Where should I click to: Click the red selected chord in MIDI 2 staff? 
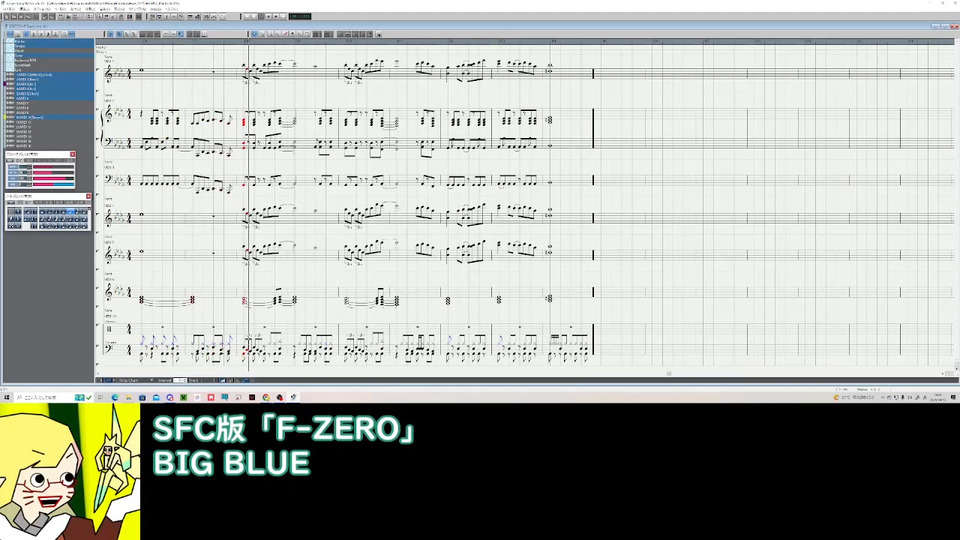244,122
